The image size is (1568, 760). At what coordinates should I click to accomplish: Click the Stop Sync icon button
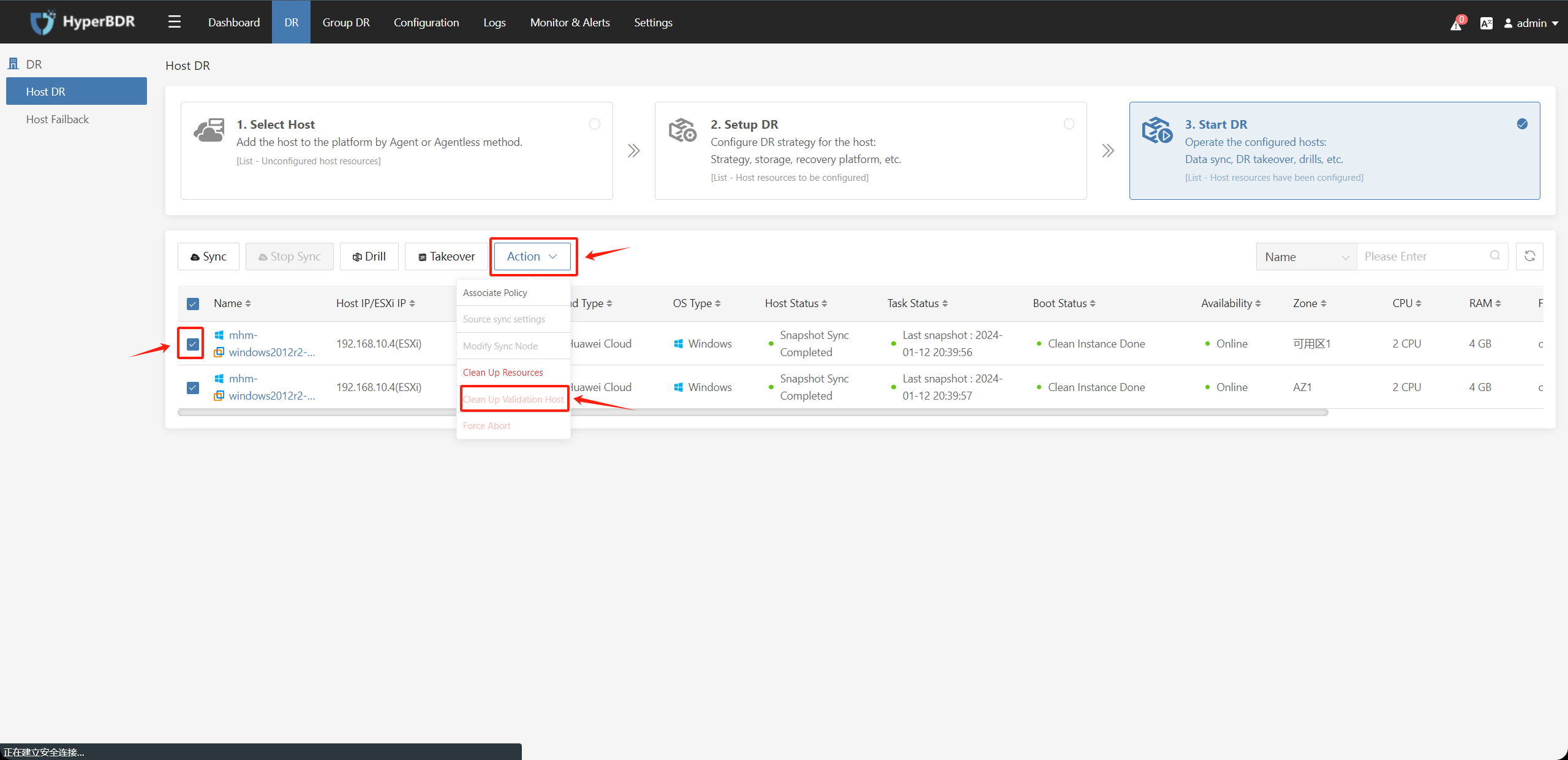point(287,256)
